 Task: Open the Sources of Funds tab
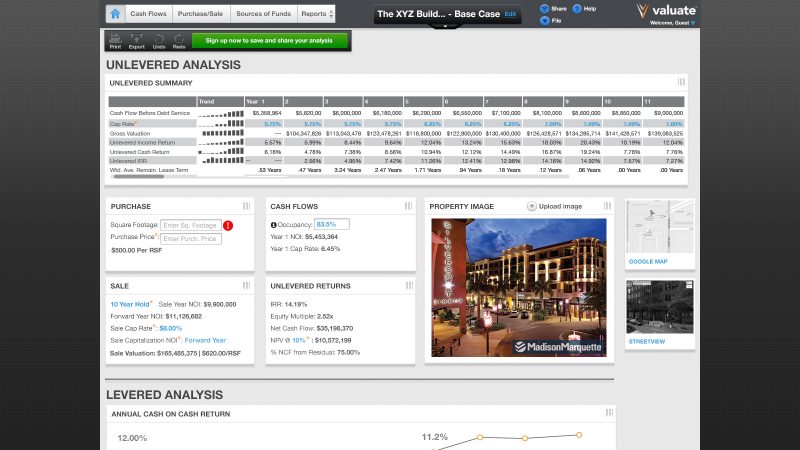coord(263,14)
